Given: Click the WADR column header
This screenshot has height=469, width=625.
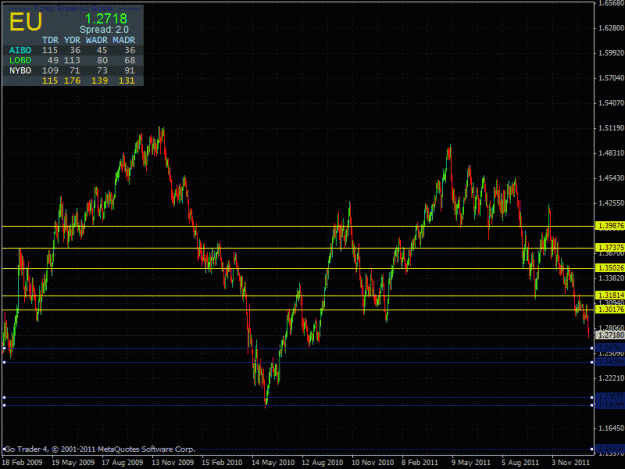Looking at the screenshot, I should (96, 40).
